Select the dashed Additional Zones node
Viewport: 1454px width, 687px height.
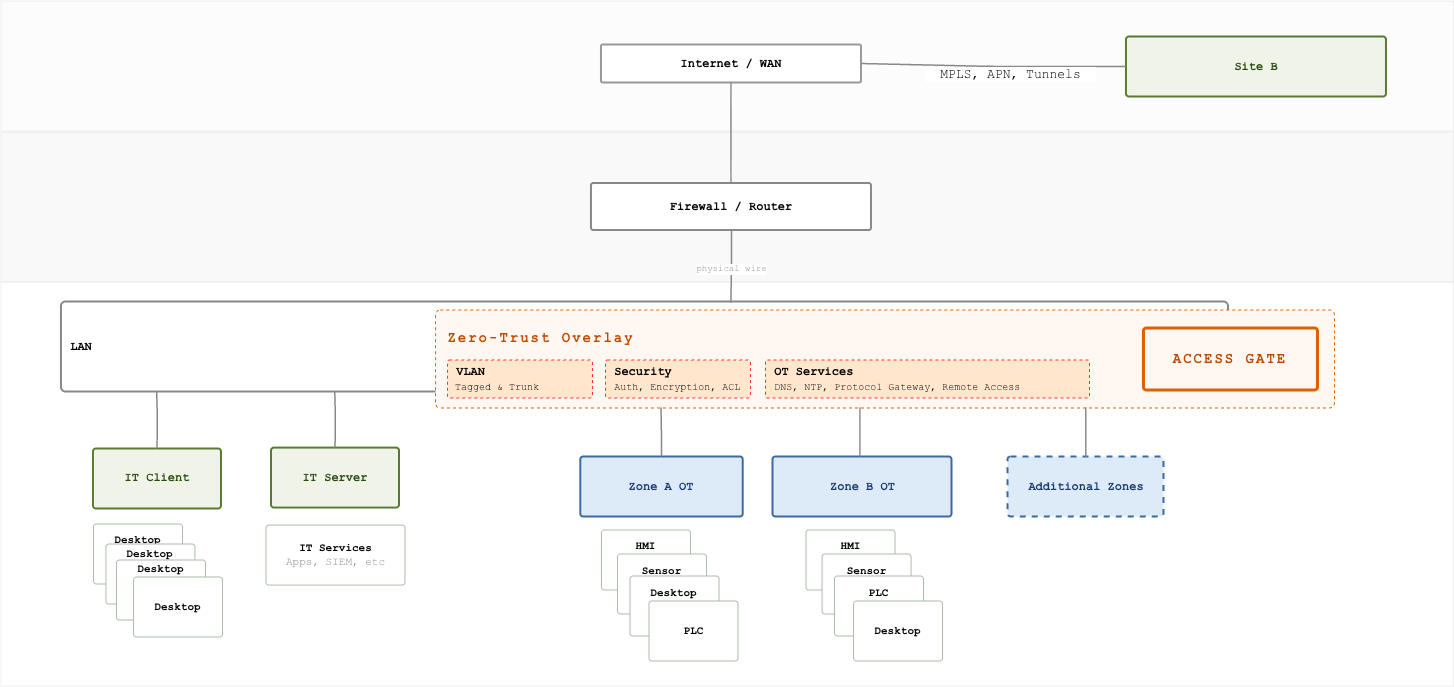coord(1085,486)
